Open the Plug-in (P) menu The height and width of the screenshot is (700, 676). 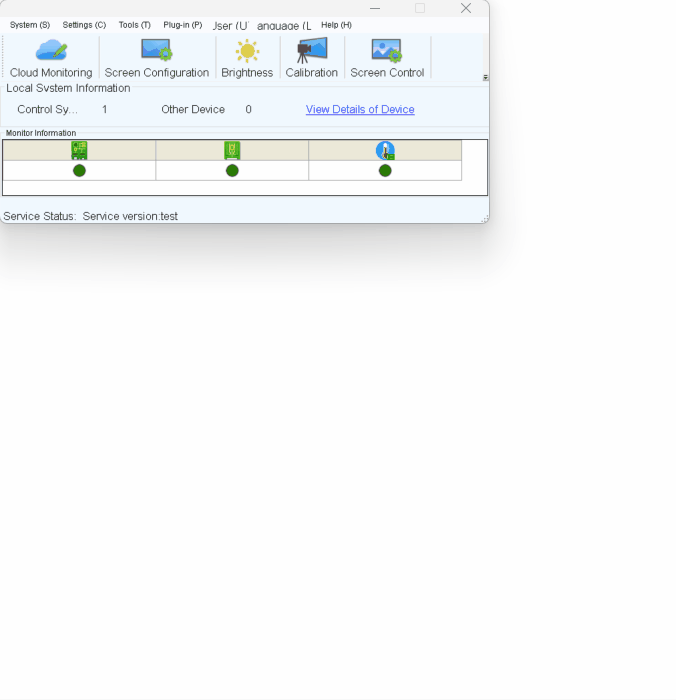click(182, 25)
